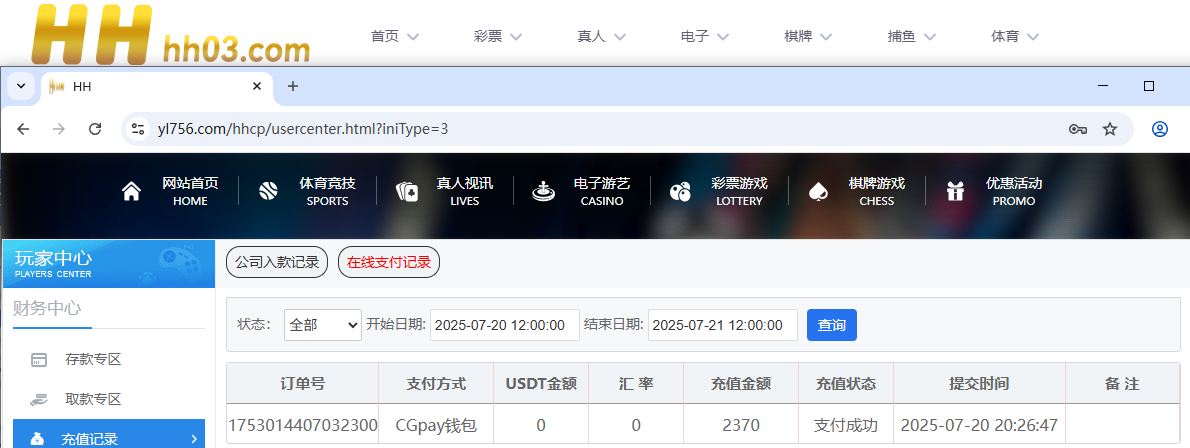This screenshot has width=1190, height=448.
Task: Click the 体育竞技 sports ball icon
Action: point(268,192)
